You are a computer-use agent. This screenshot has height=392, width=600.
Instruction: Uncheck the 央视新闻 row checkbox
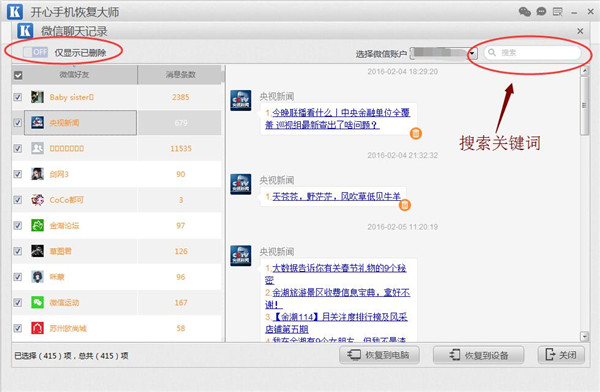coord(18,122)
